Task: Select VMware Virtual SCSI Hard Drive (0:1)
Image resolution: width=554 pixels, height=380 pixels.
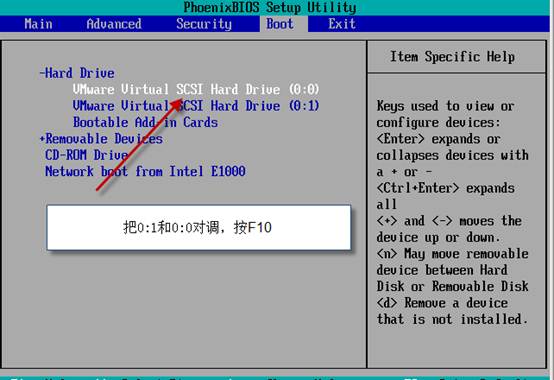Action: (x=196, y=106)
